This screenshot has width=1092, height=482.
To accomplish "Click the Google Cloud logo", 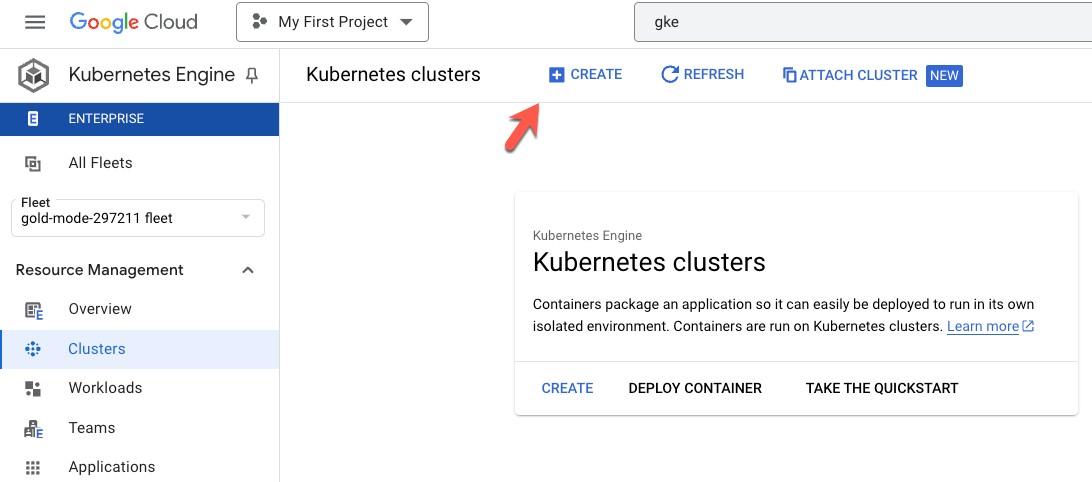I will (134, 22).
